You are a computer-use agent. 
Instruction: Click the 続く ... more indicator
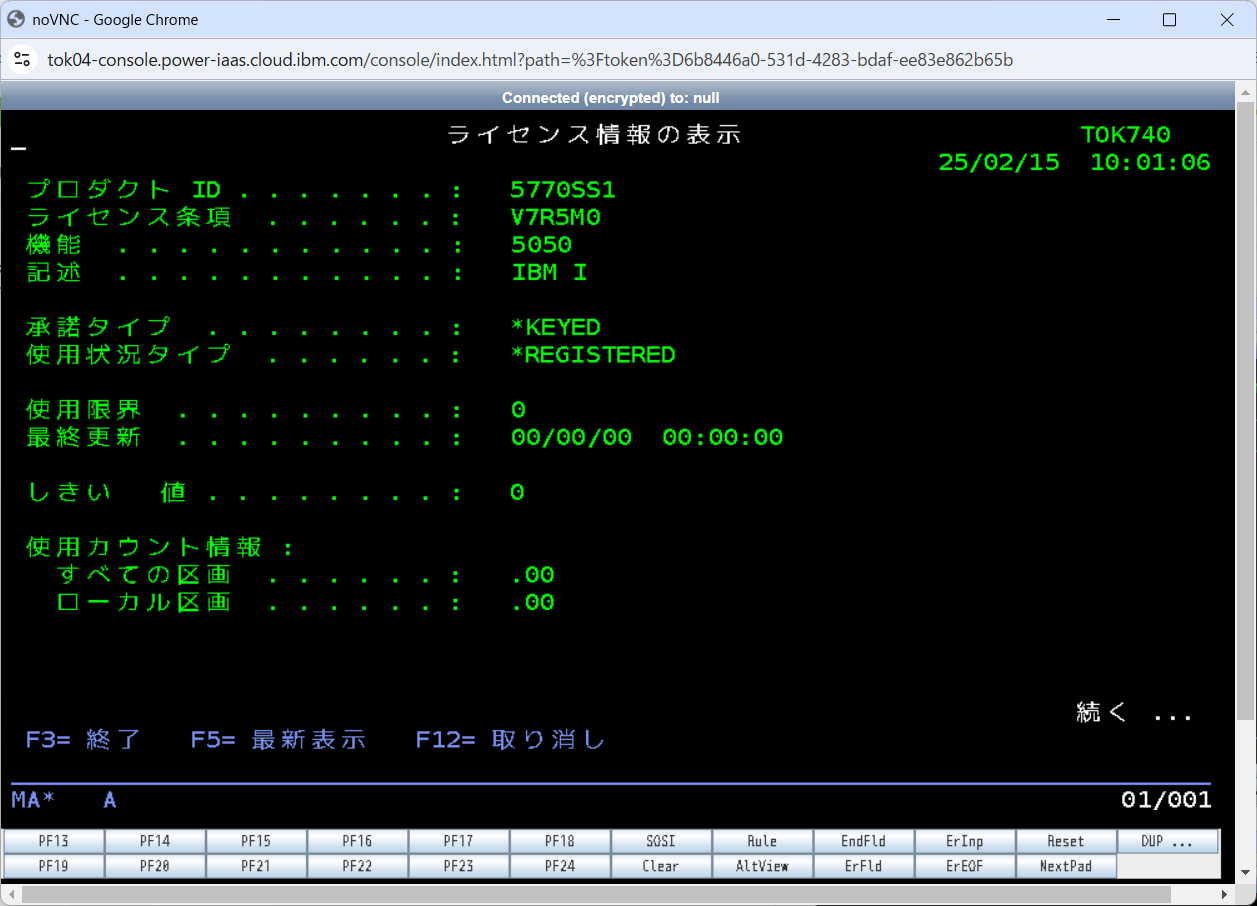click(x=1135, y=712)
